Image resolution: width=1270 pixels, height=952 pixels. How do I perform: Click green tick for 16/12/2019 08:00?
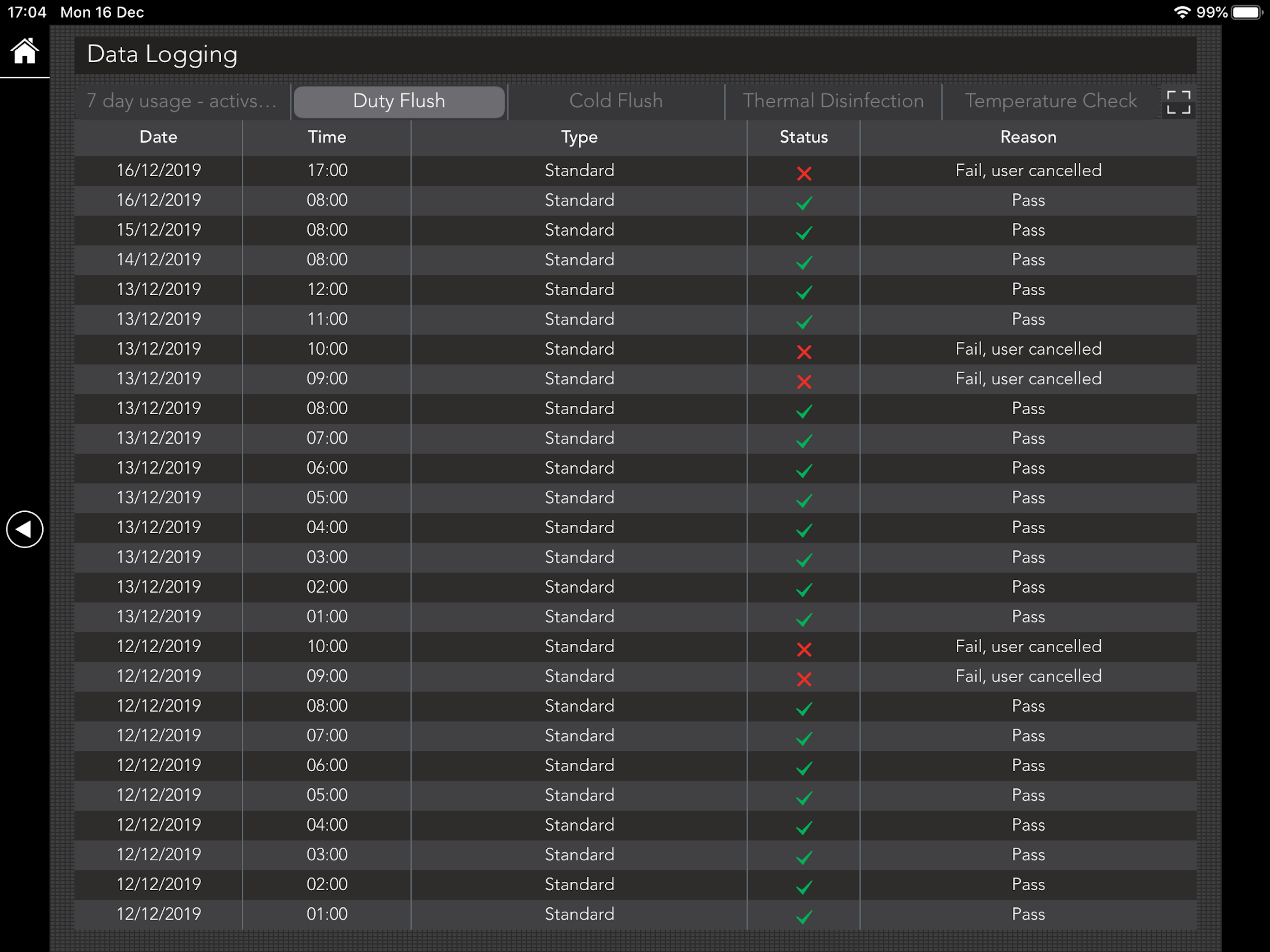click(x=804, y=202)
